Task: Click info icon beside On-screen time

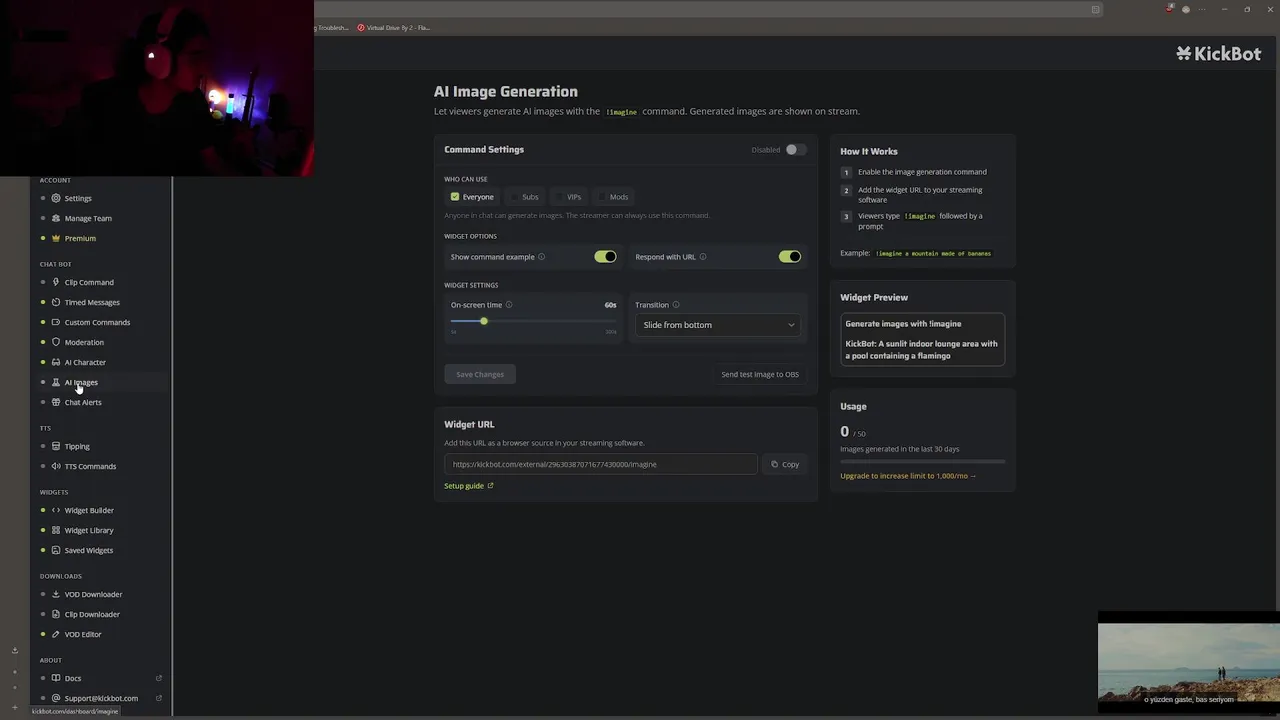Action: click(509, 305)
